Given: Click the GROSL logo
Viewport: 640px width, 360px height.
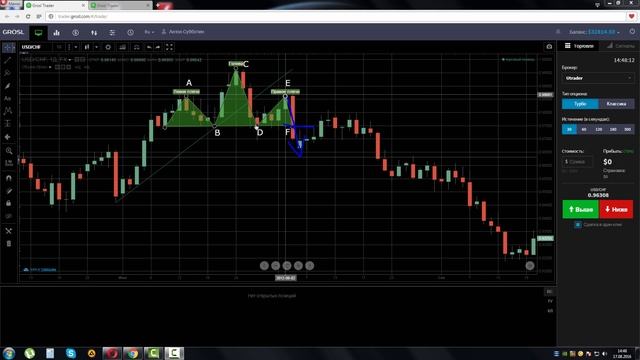Looking at the screenshot, I should point(13,32).
